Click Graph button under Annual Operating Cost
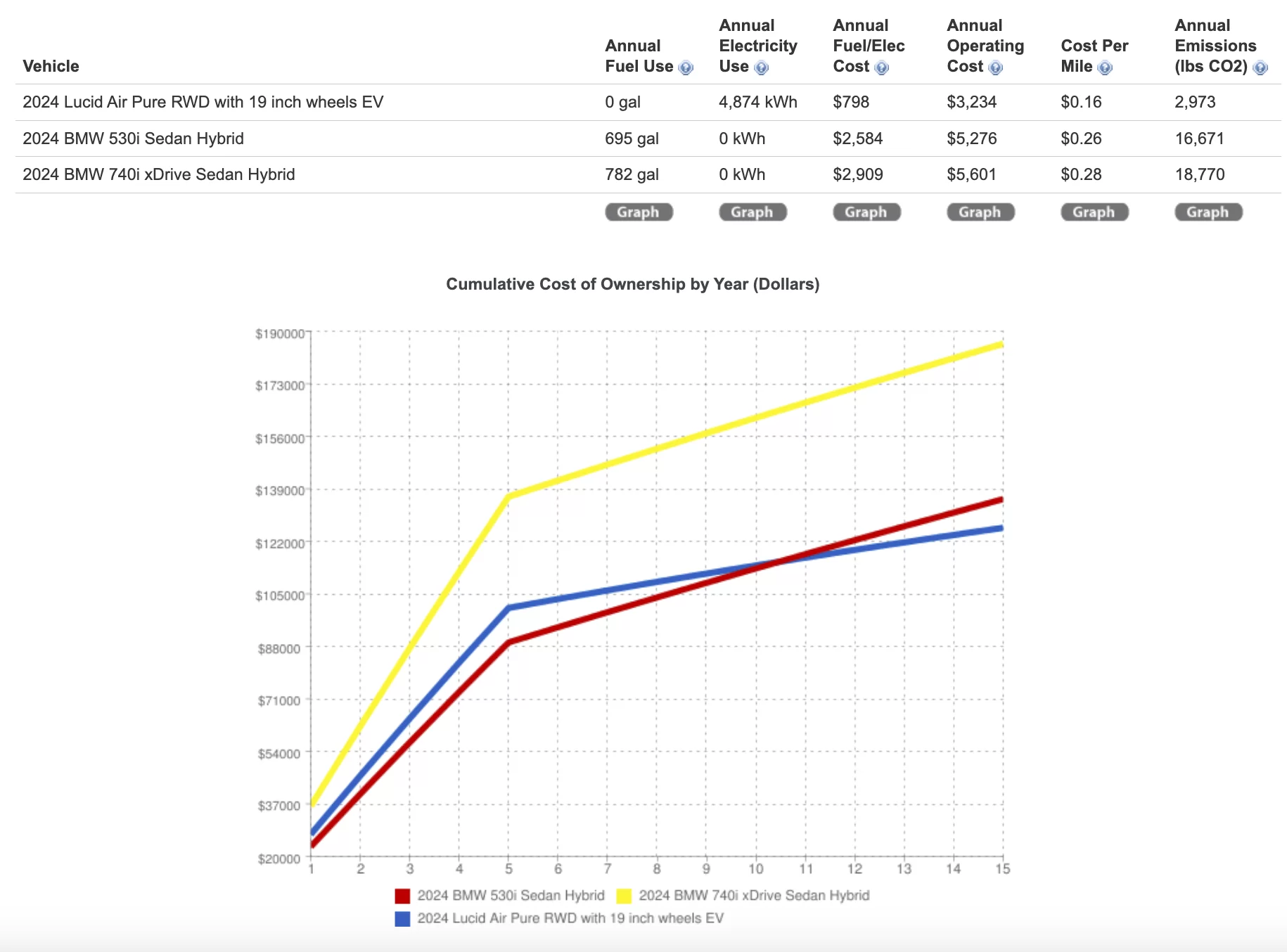This screenshot has height=952, width=1287. pyautogui.click(x=980, y=212)
